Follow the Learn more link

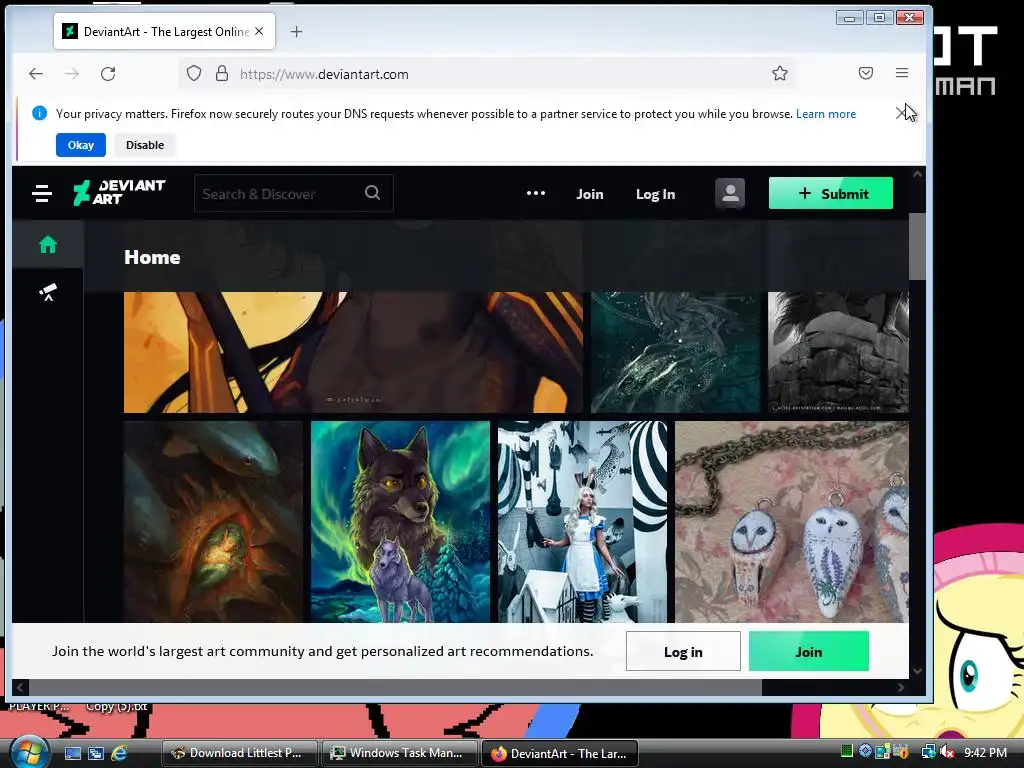825,114
